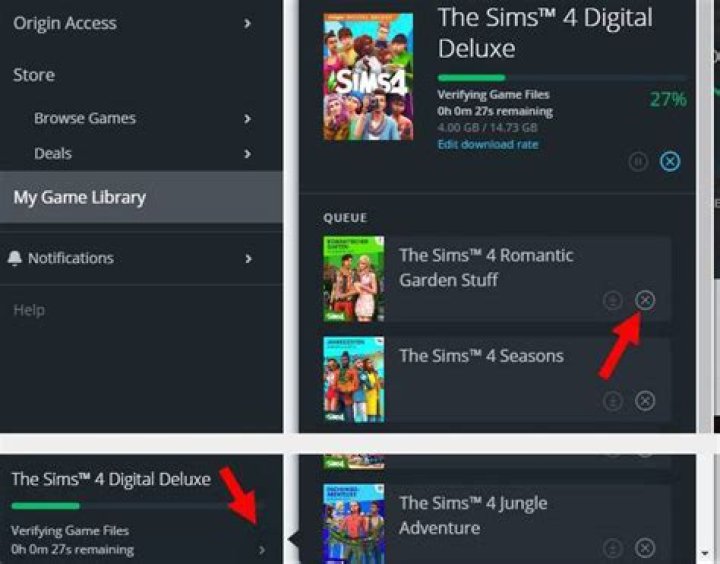This screenshot has width=720, height=564.
Task: Expand the Origin Access submenu arrow
Action: (248, 23)
